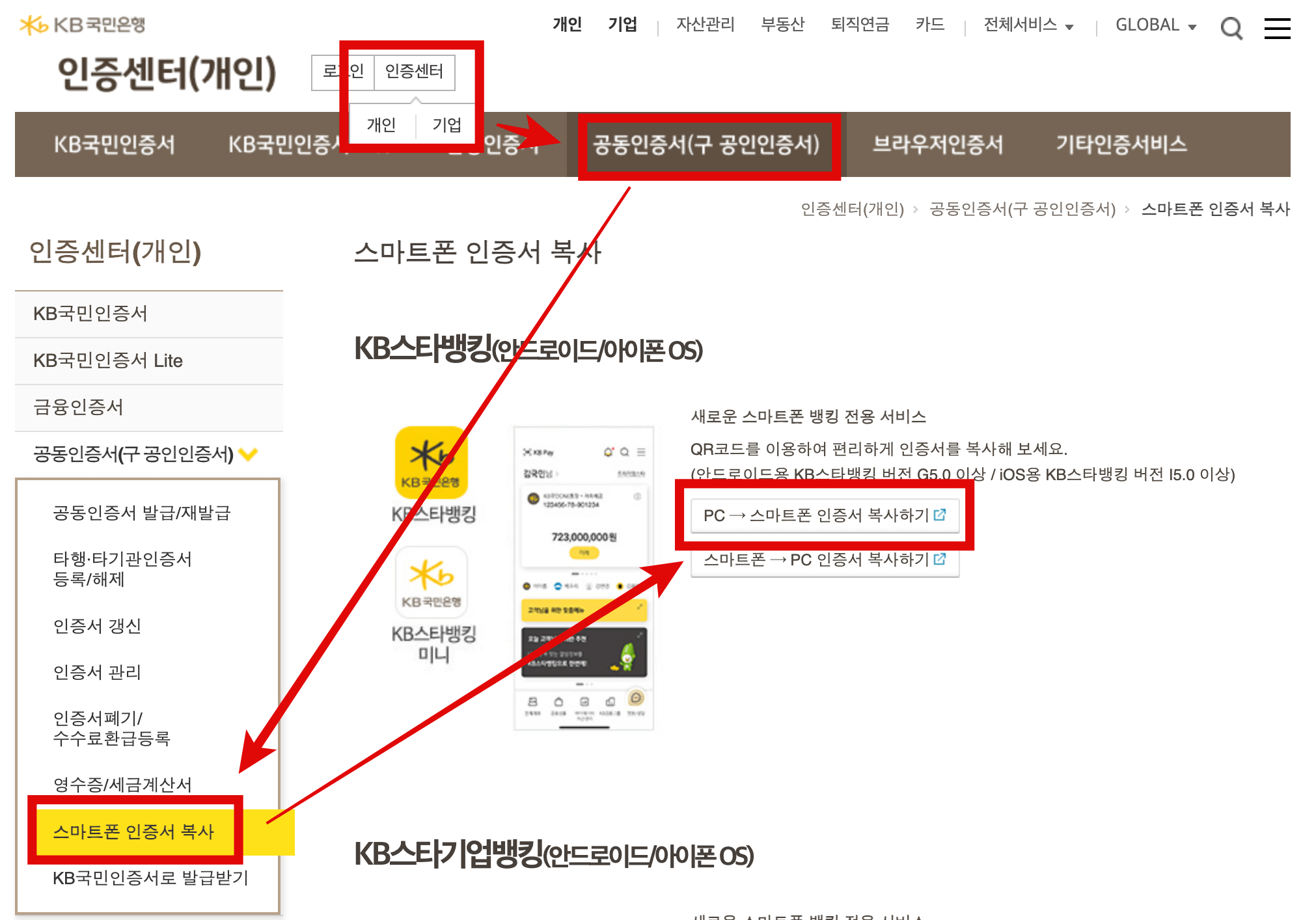Open 카드 in the top navigation
Viewport: 1316px width, 920px height.
click(930, 25)
